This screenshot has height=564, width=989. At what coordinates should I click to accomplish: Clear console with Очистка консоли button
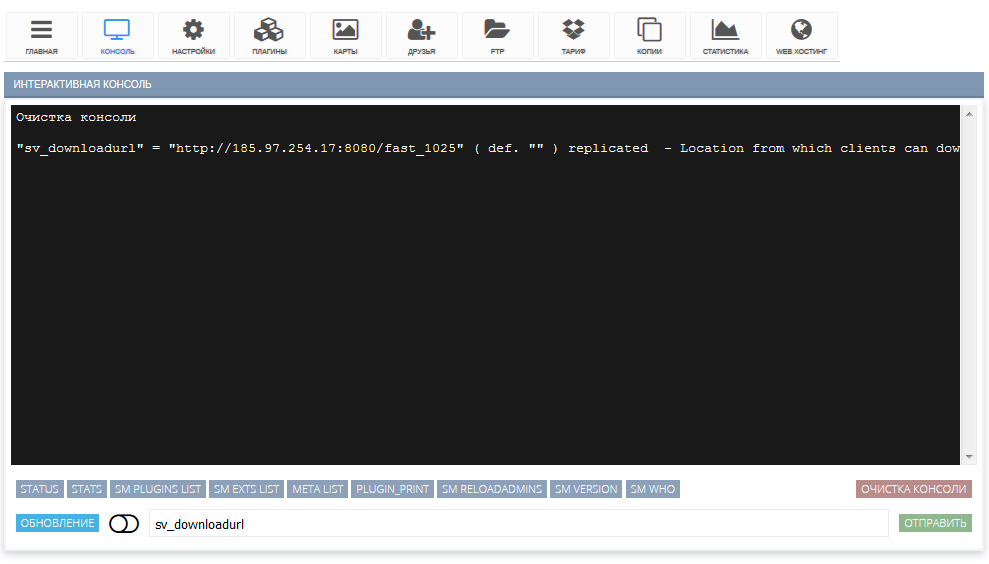(913, 489)
